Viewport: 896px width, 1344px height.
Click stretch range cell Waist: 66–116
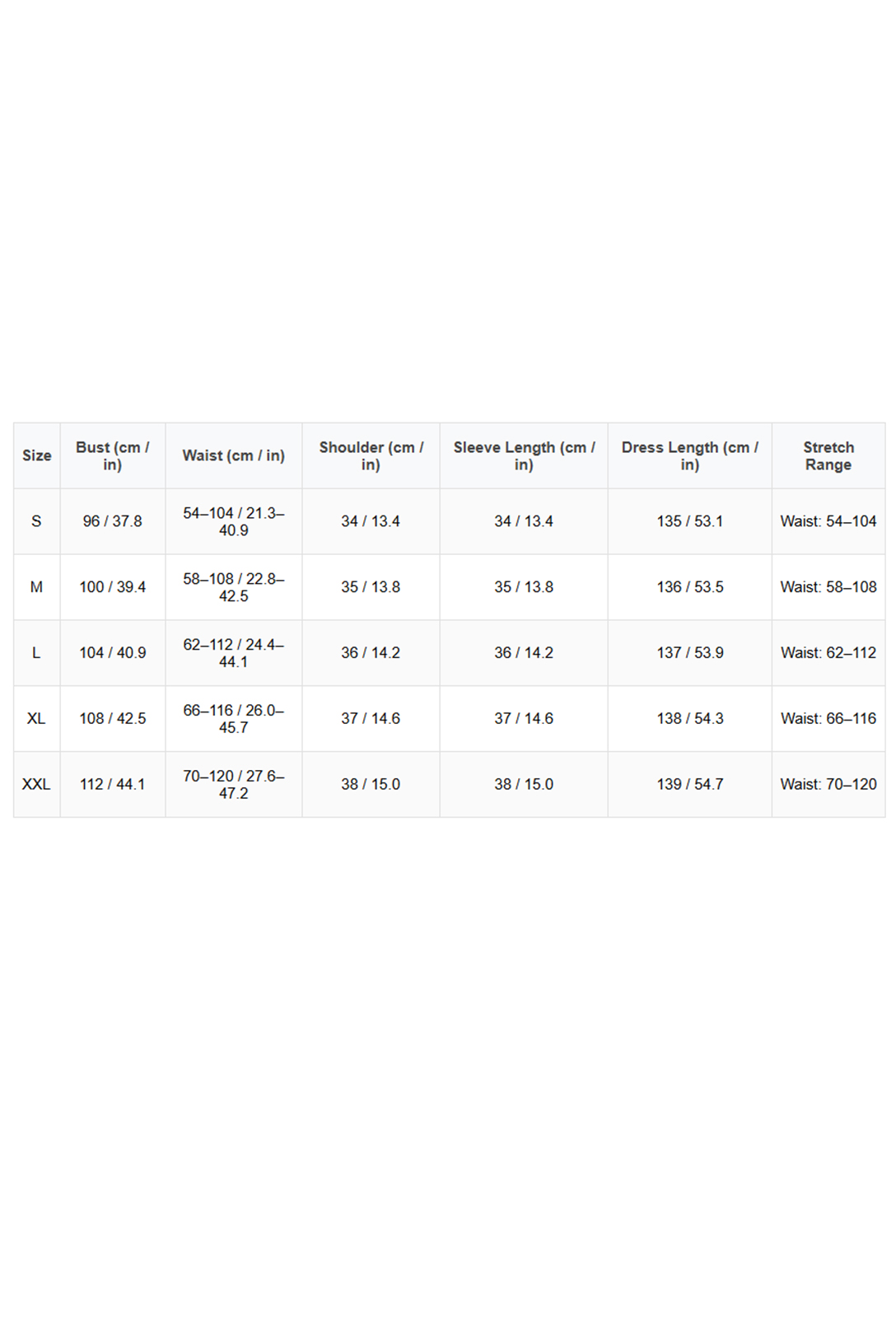pos(828,719)
